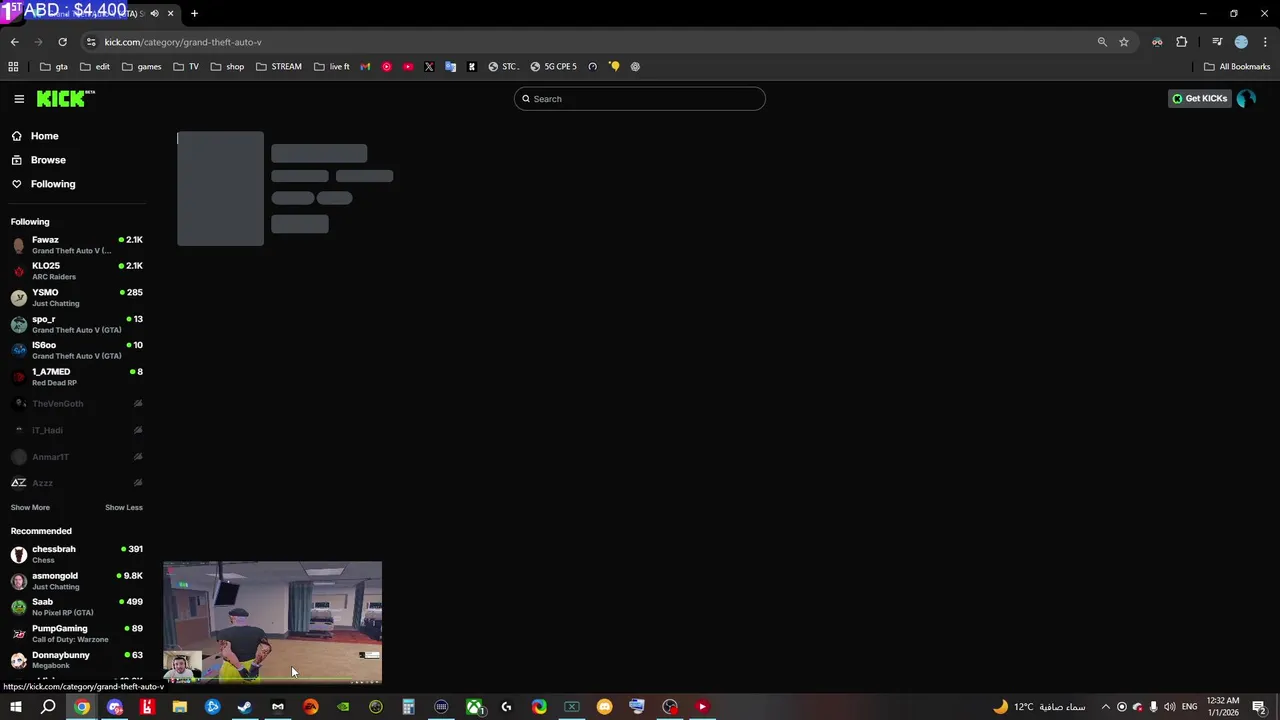Open Chrome apps grid in bookmarks bar
The image size is (1280, 720).
13,67
